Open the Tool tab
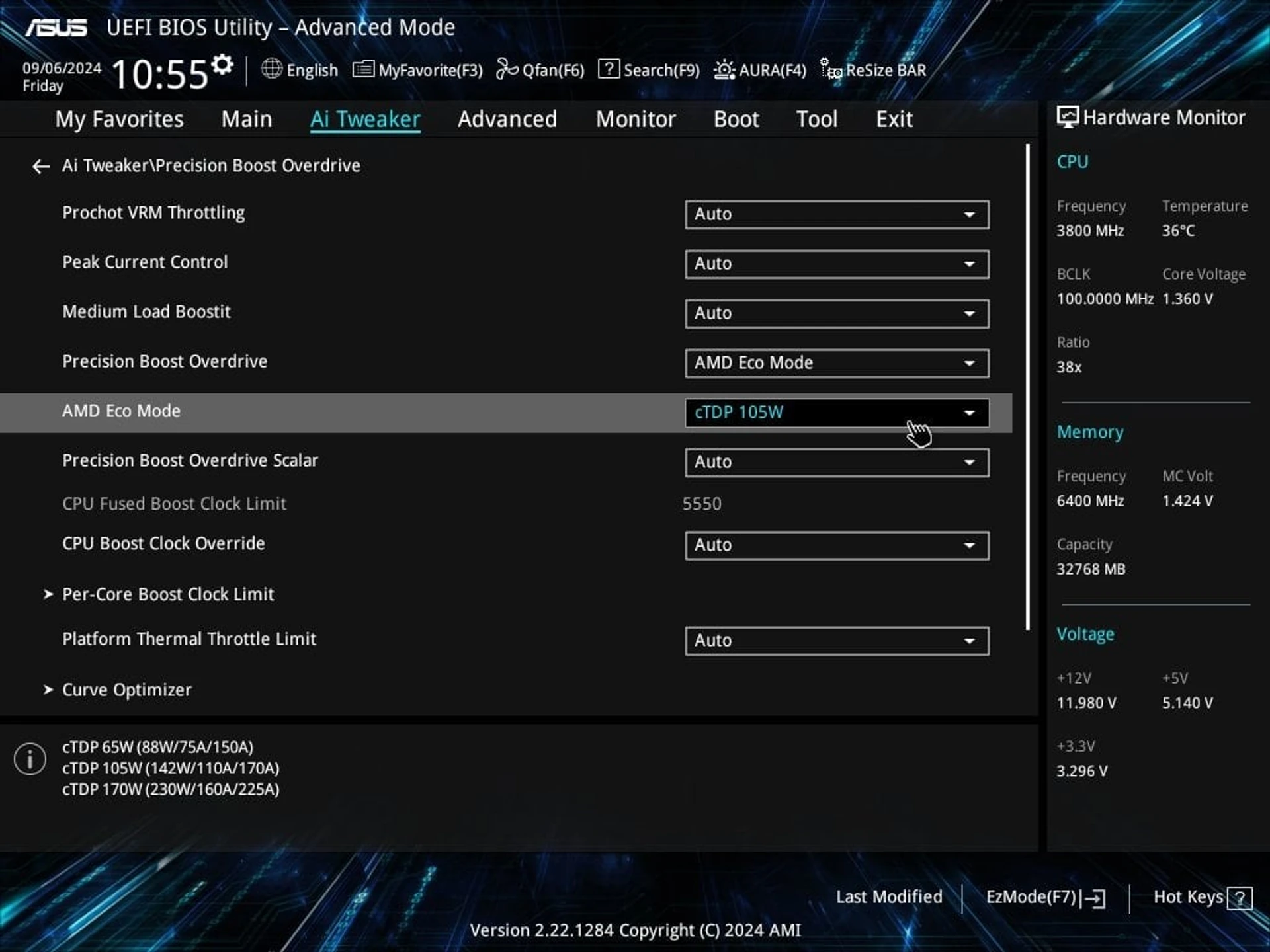Viewport: 1270px width, 952px height. [817, 120]
